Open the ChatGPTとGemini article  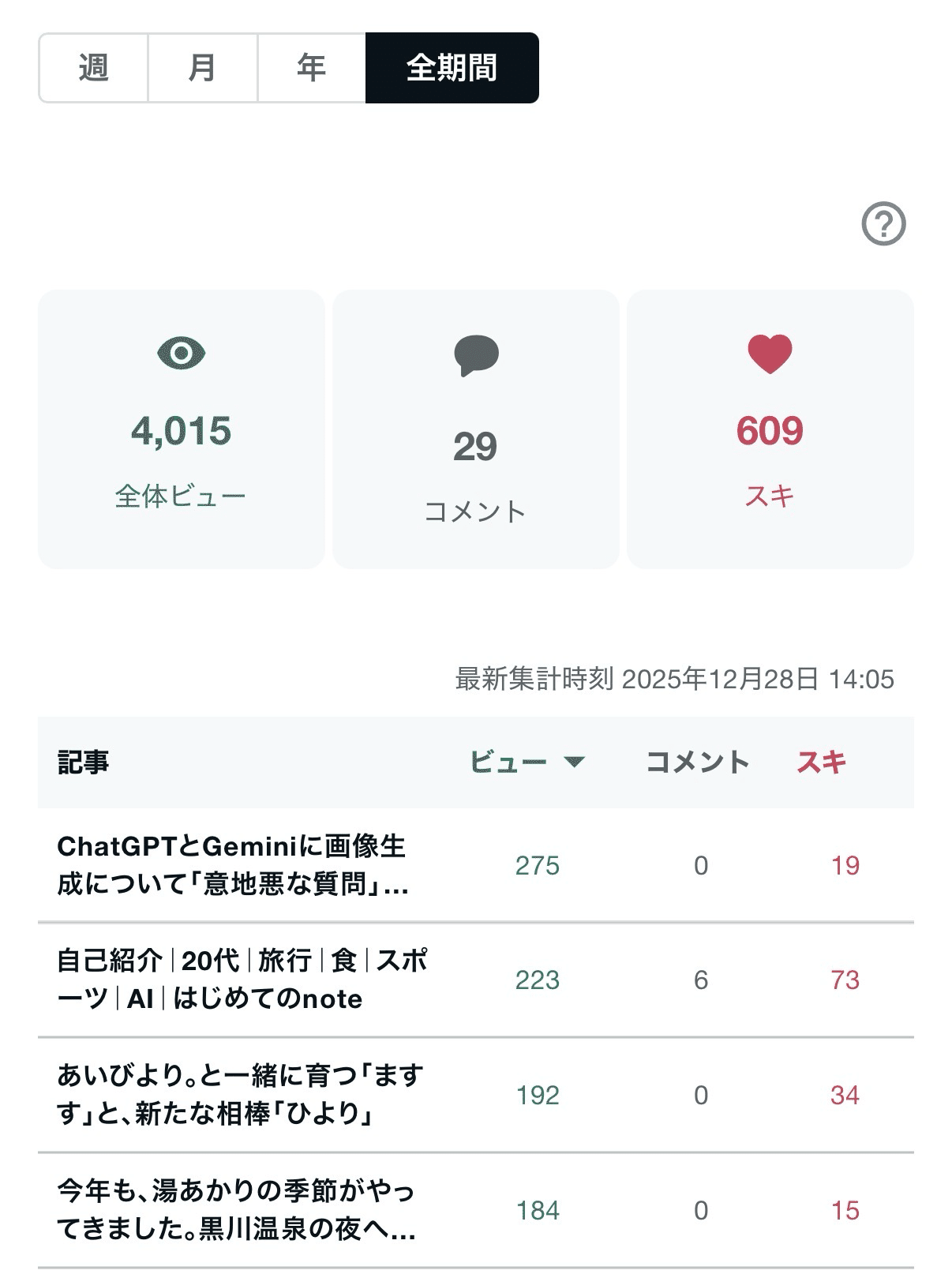coord(233,865)
